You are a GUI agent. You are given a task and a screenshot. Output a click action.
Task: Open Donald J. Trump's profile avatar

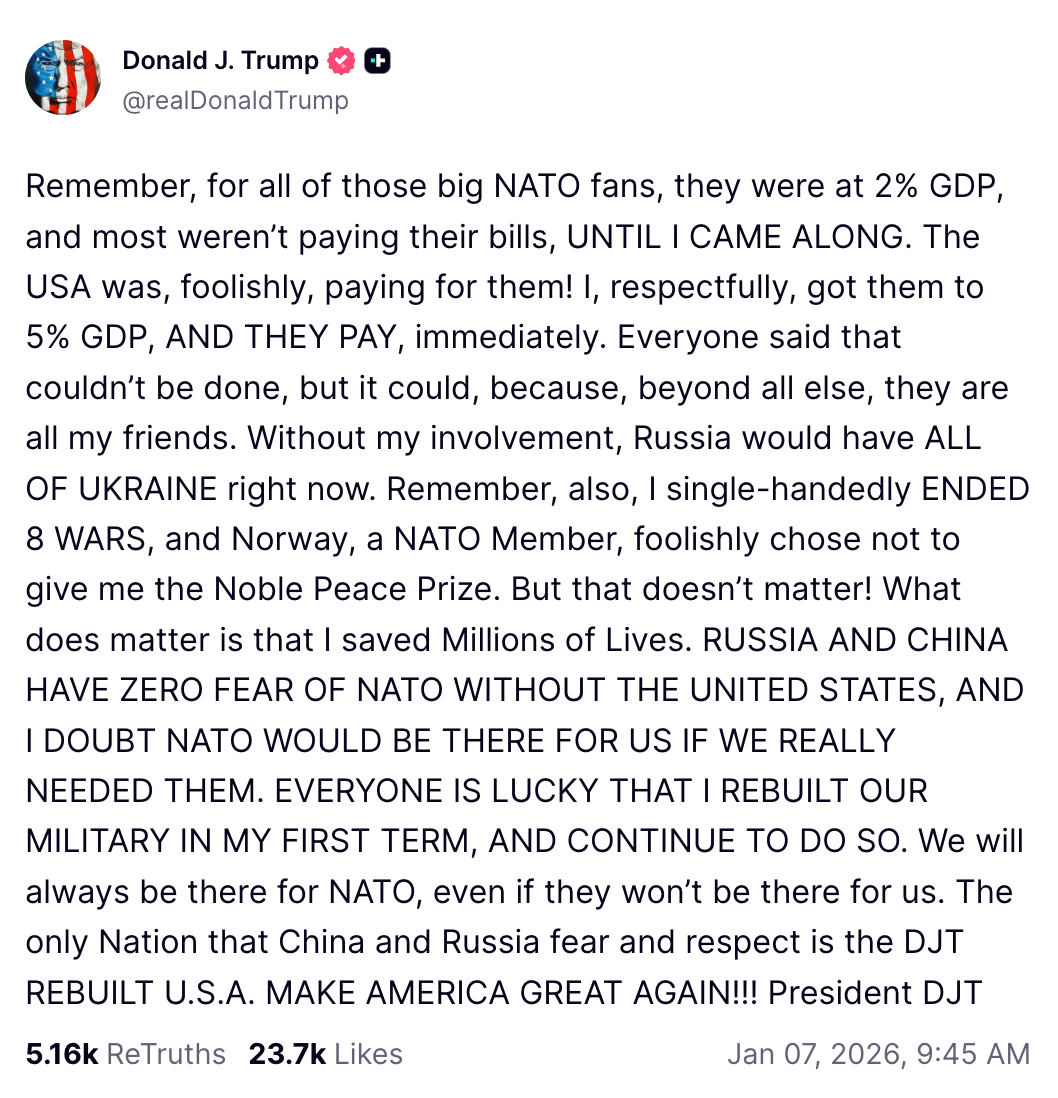click(x=63, y=78)
